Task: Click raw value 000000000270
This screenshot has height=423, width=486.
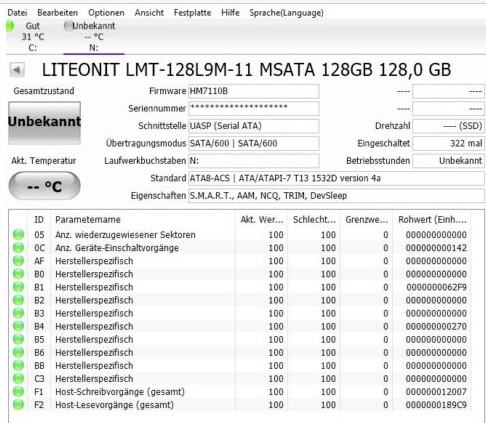Action: pos(436,326)
